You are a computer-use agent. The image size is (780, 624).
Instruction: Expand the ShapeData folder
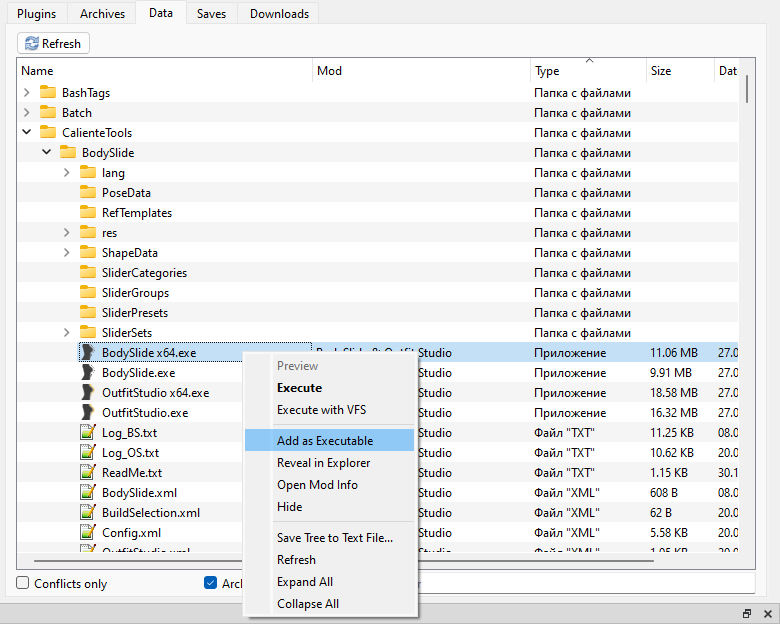[x=67, y=252]
